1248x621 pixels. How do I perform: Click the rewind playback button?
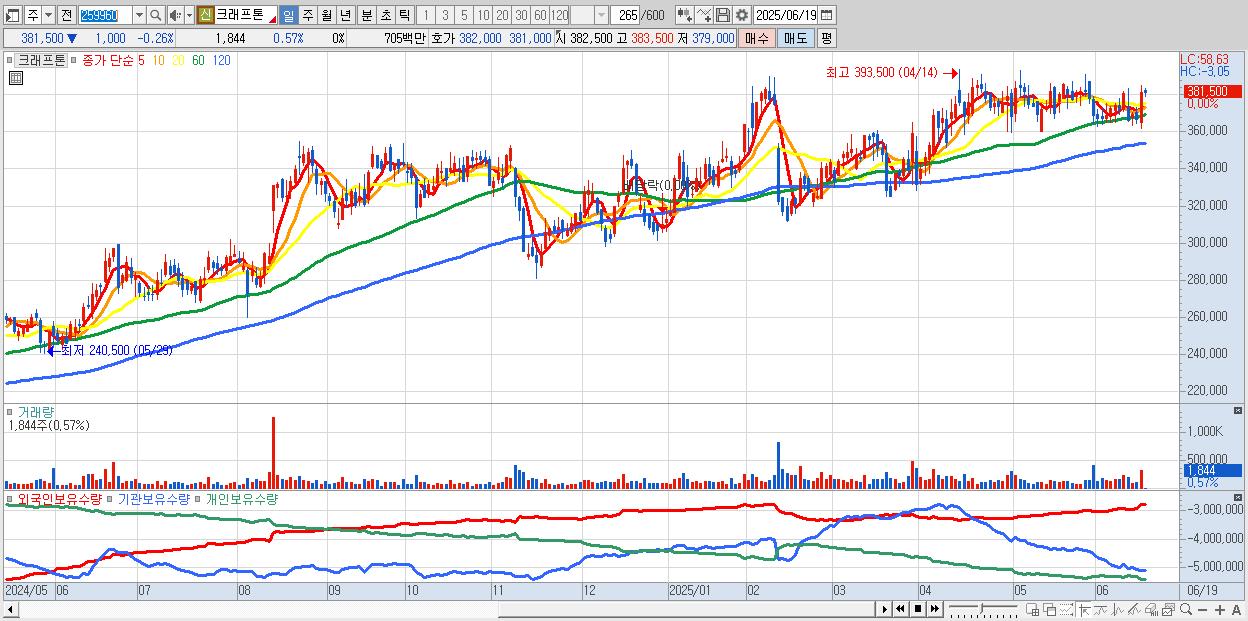click(900, 609)
